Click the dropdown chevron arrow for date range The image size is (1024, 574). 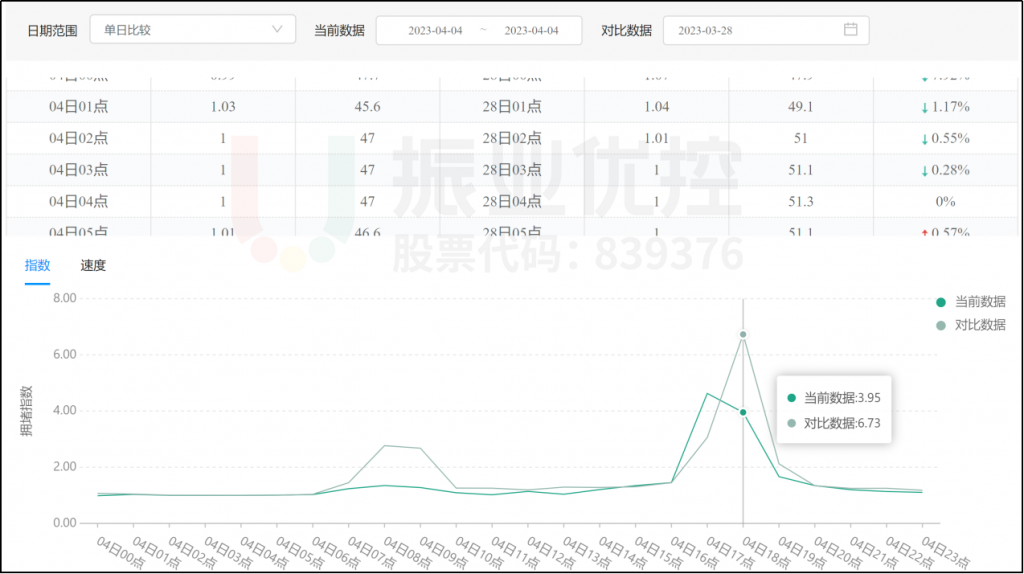tap(277, 30)
